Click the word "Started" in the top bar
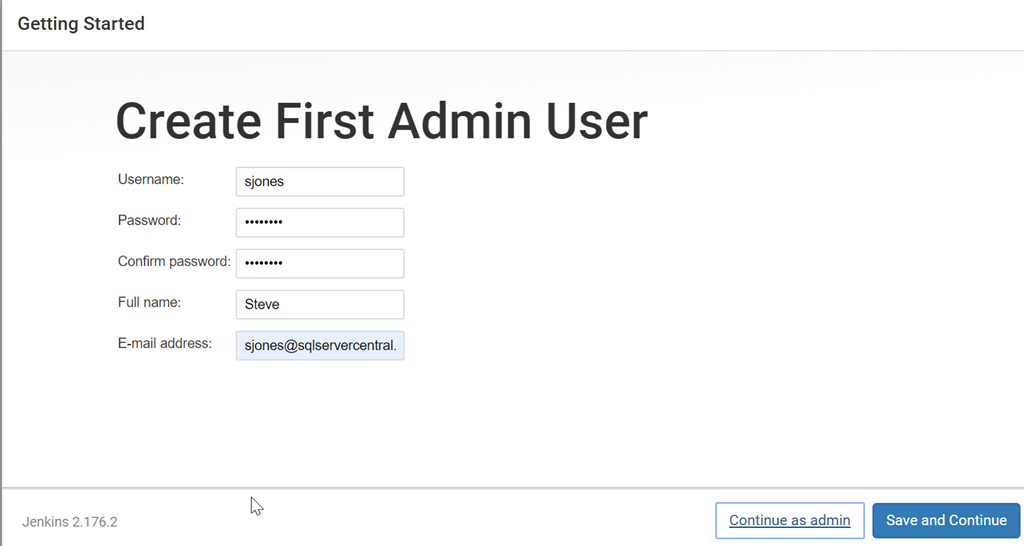The image size is (1024, 546). coord(113,23)
